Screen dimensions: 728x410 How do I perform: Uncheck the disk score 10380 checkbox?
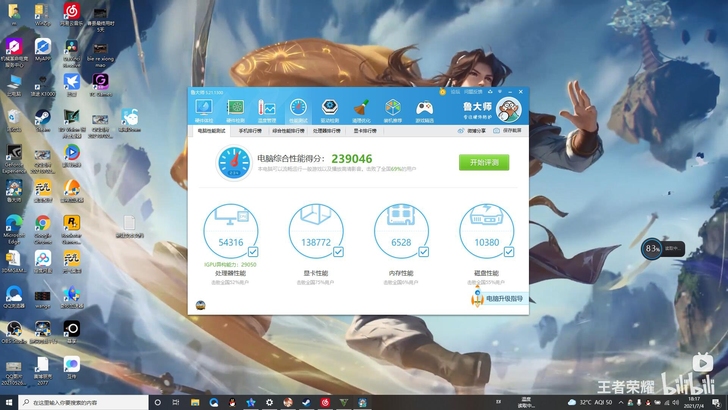point(509,252)
